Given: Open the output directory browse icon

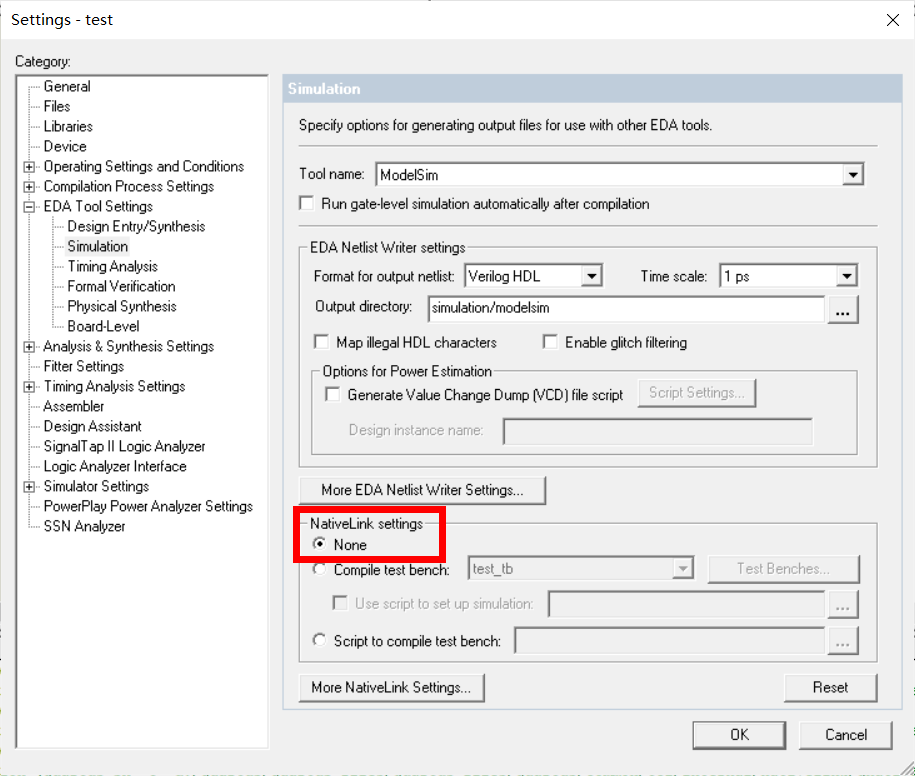Looking at the screenshot, I should (843, 309).
